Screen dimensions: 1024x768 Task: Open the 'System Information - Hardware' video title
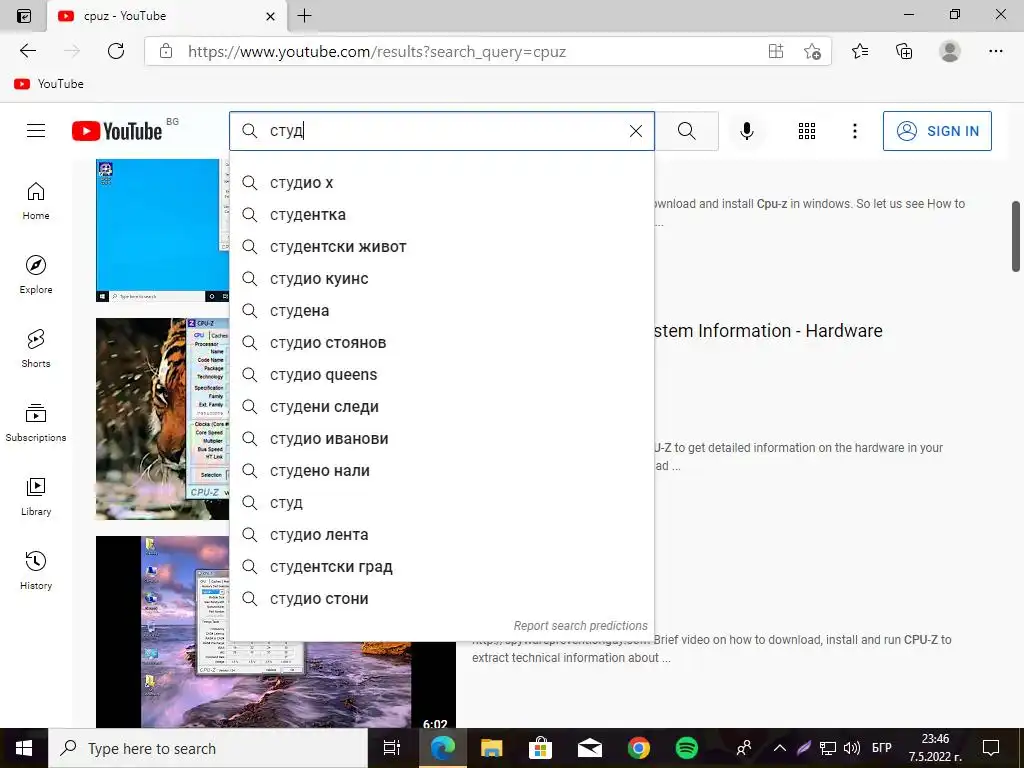768,331
